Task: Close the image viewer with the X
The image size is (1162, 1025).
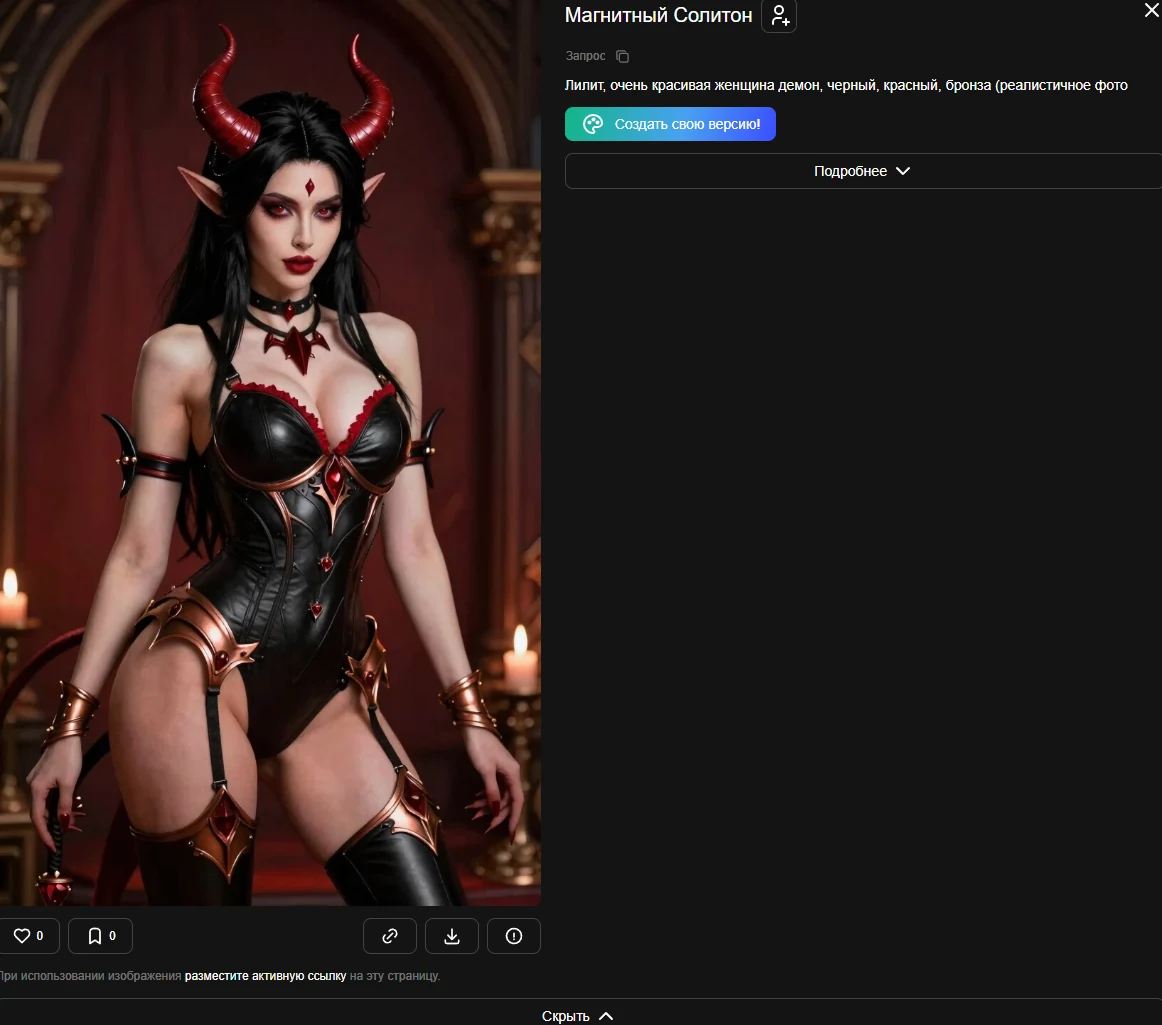Action: tap(1152, 10)
